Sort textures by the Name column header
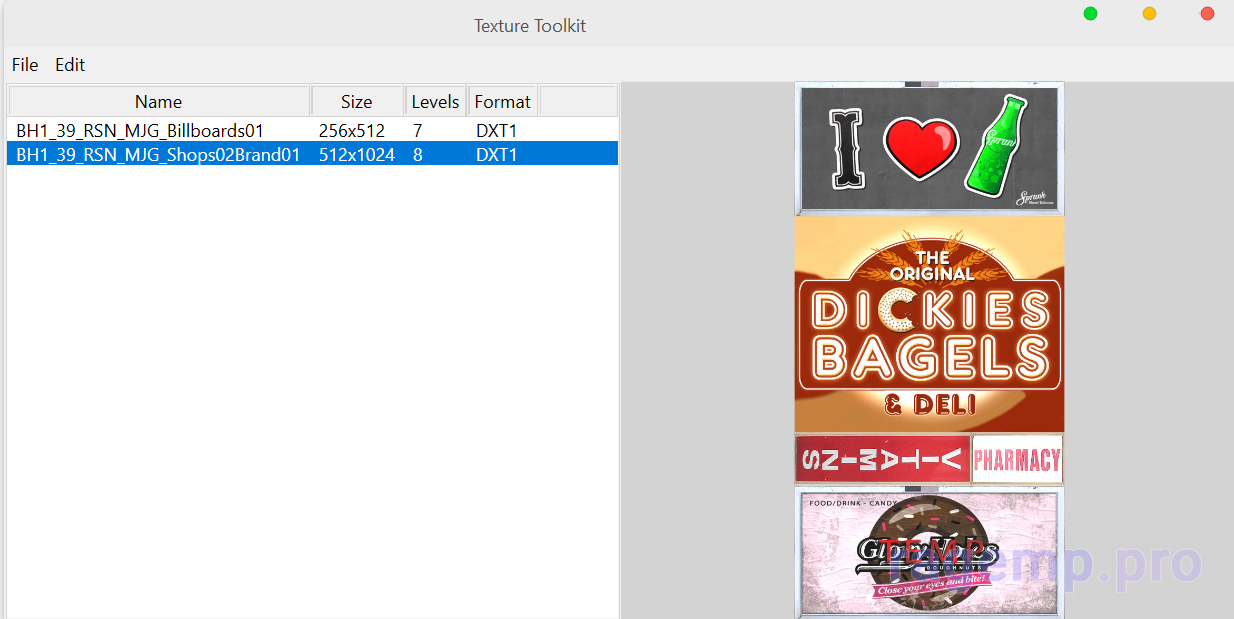 click(158, 102)
